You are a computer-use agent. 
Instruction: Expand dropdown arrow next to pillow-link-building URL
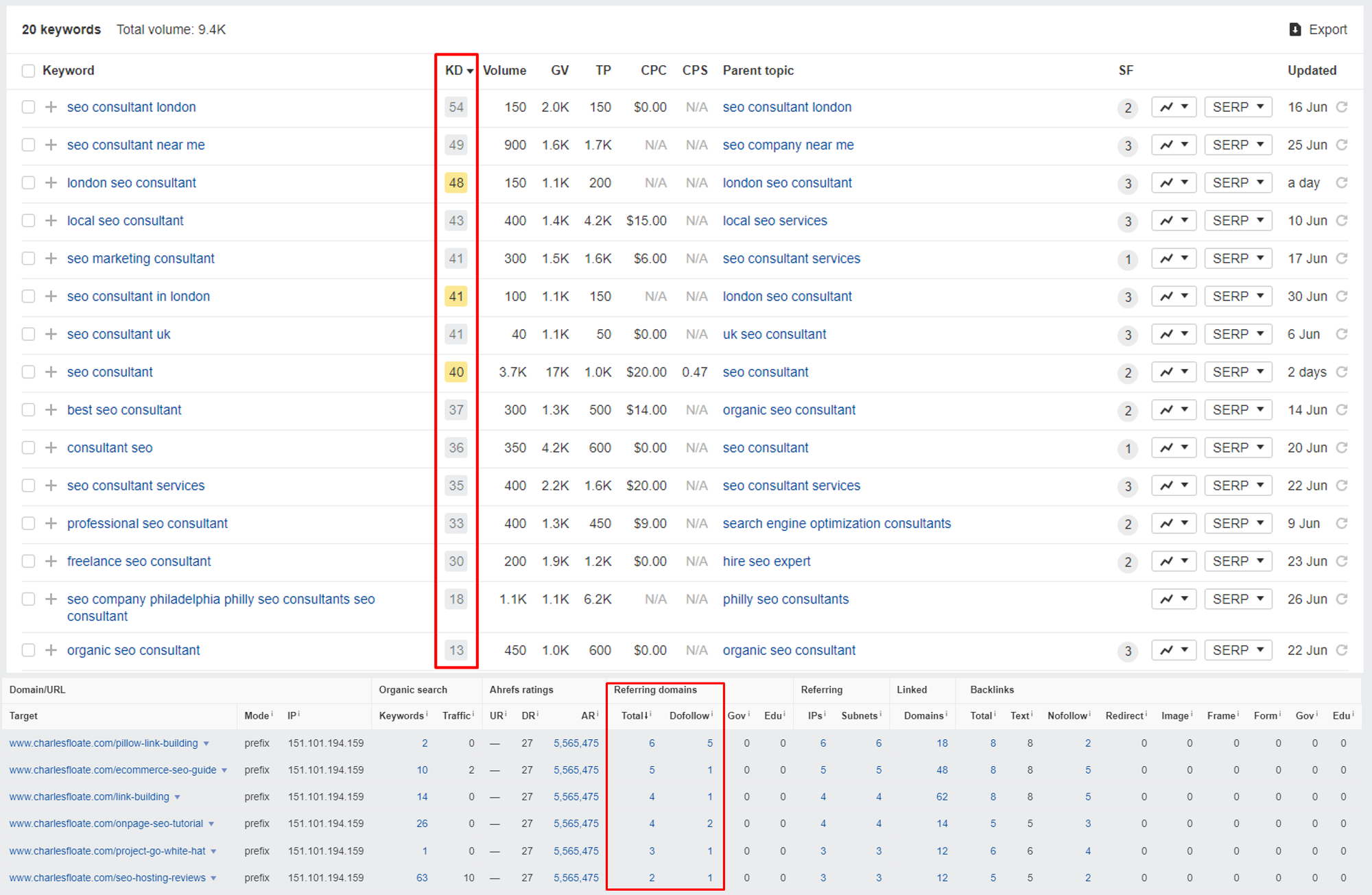pyautogui.click(x=206, y=743)
